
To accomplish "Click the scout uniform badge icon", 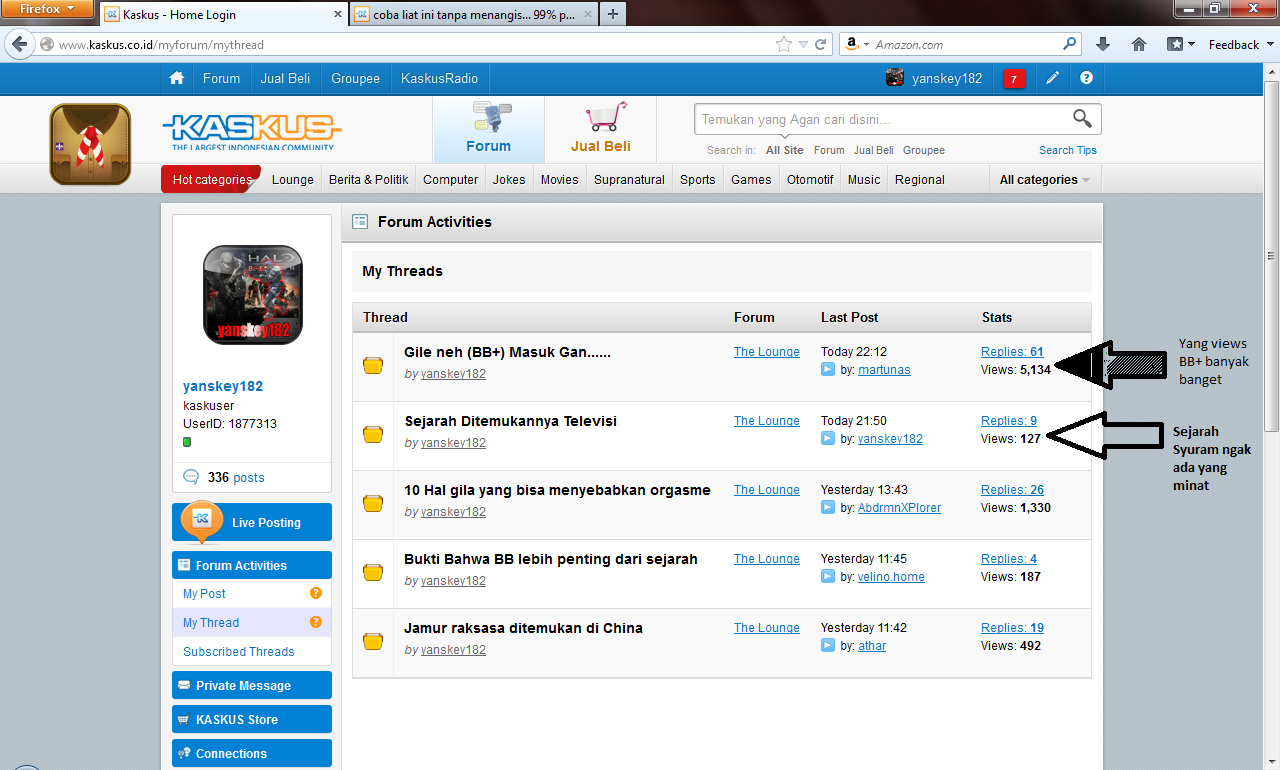I will click(90, 144).
